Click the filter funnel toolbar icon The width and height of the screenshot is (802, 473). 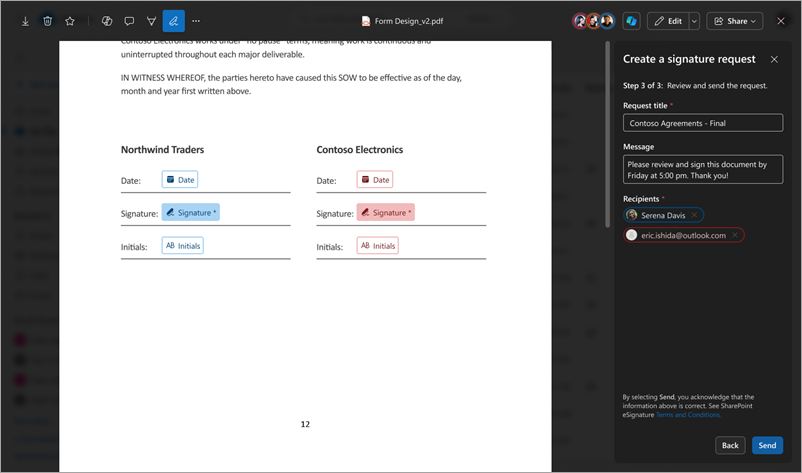point(151,21)
